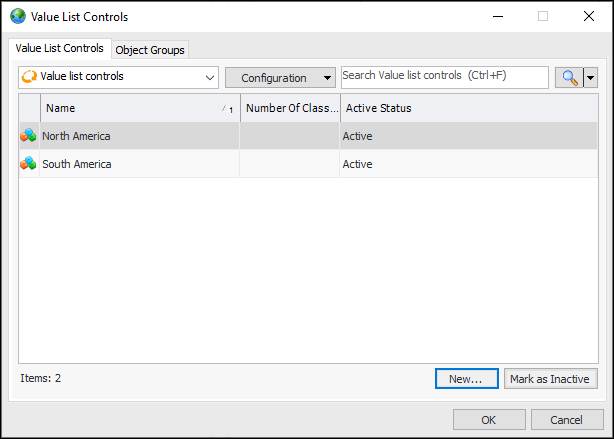Image resolution: width=614 pixels, height=439 pixels.
Task: Select the Value List Controls tab
Action: coord(60,49)
